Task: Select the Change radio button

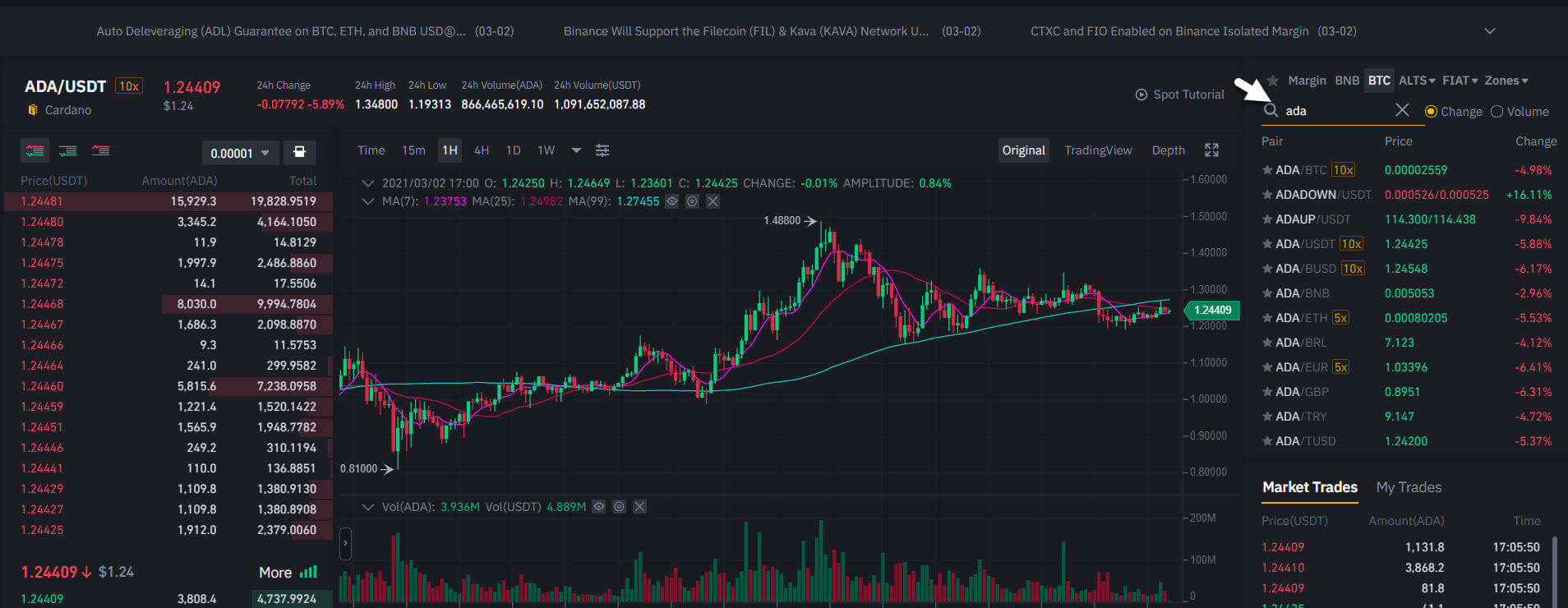Action: (1431, 112)
